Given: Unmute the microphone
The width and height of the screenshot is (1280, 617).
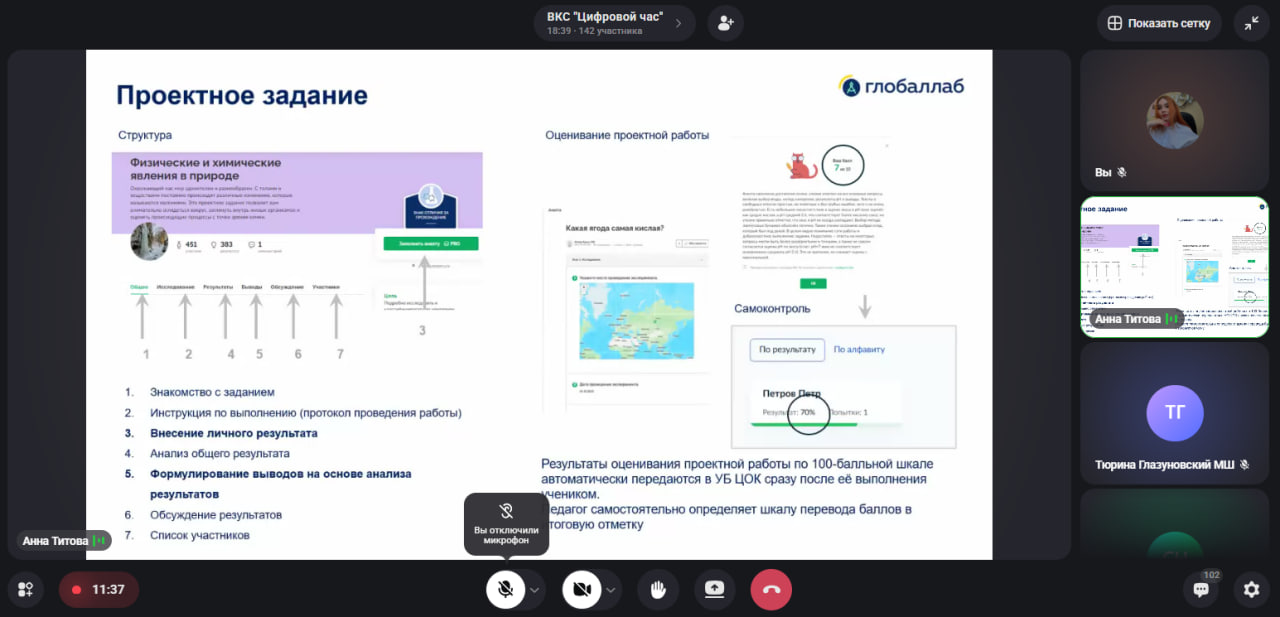Looking at the screenshot, I should coord(506,590).
